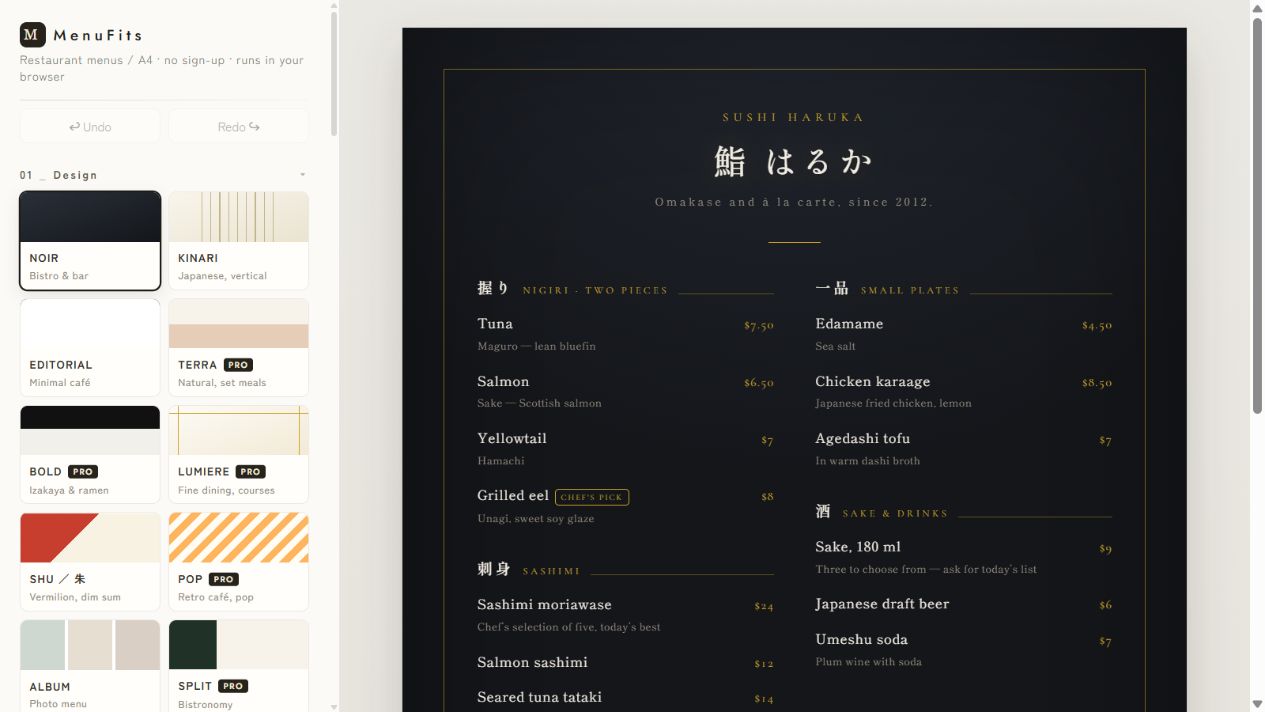Select the POP retro café template
Viewport: 1265px width, 712px height.
pyautogui.click(x=239, y=562)
